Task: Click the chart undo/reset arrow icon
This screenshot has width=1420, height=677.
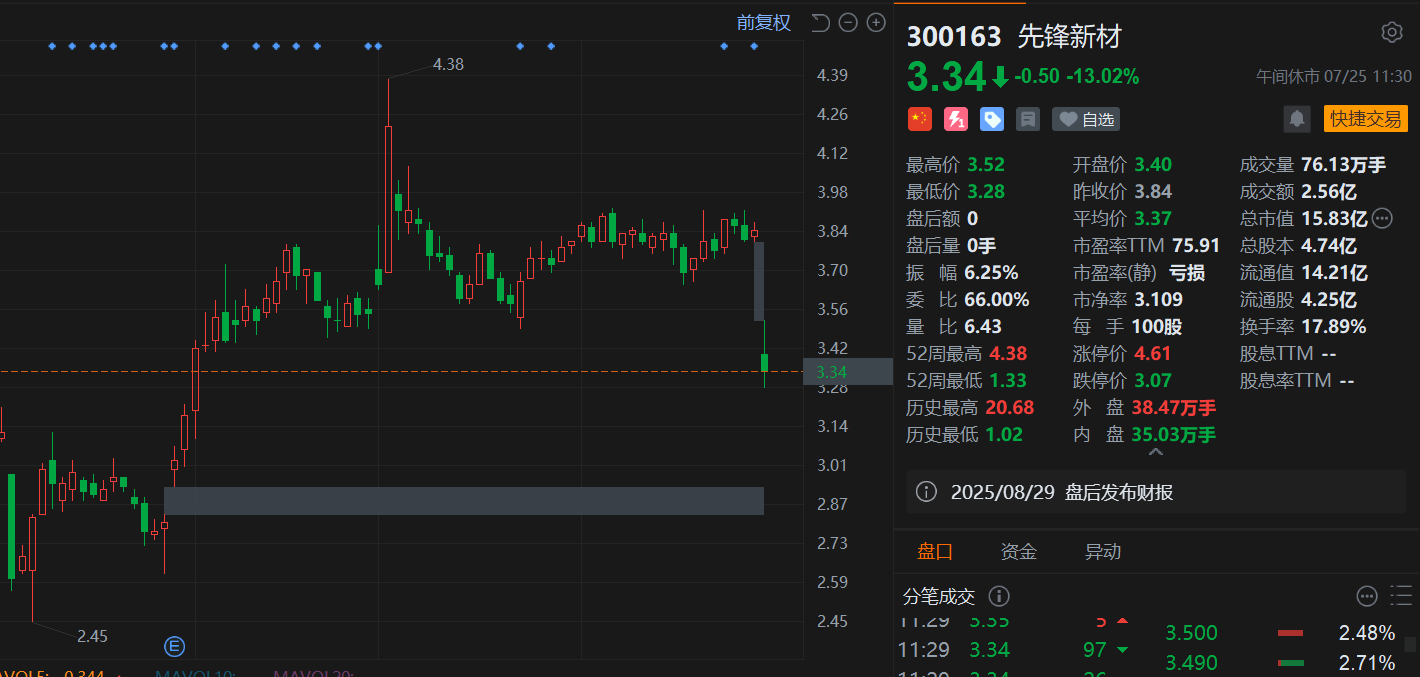Action: click(x=820, y=22)
